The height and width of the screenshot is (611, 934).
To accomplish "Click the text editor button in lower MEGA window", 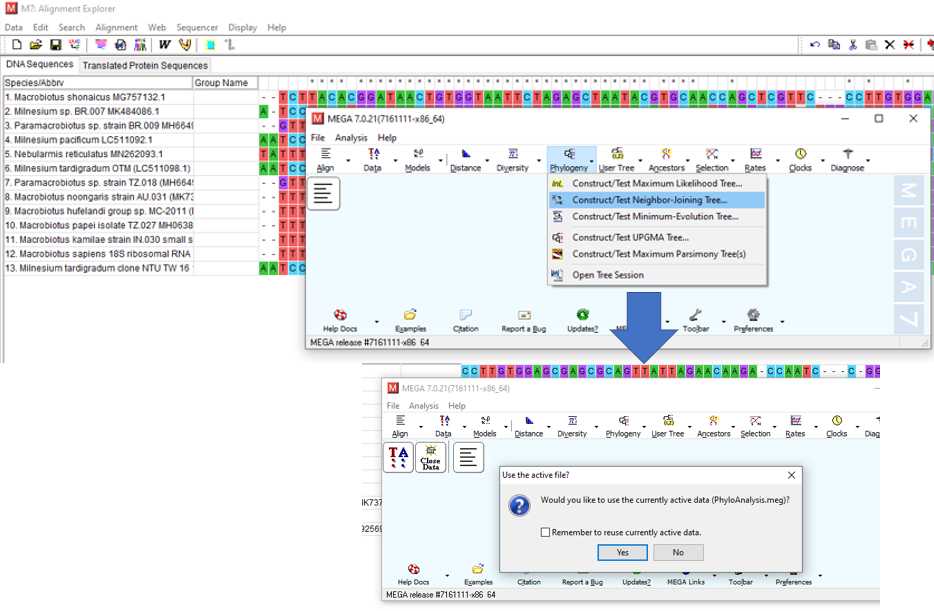I will click(x=468, y=457).
